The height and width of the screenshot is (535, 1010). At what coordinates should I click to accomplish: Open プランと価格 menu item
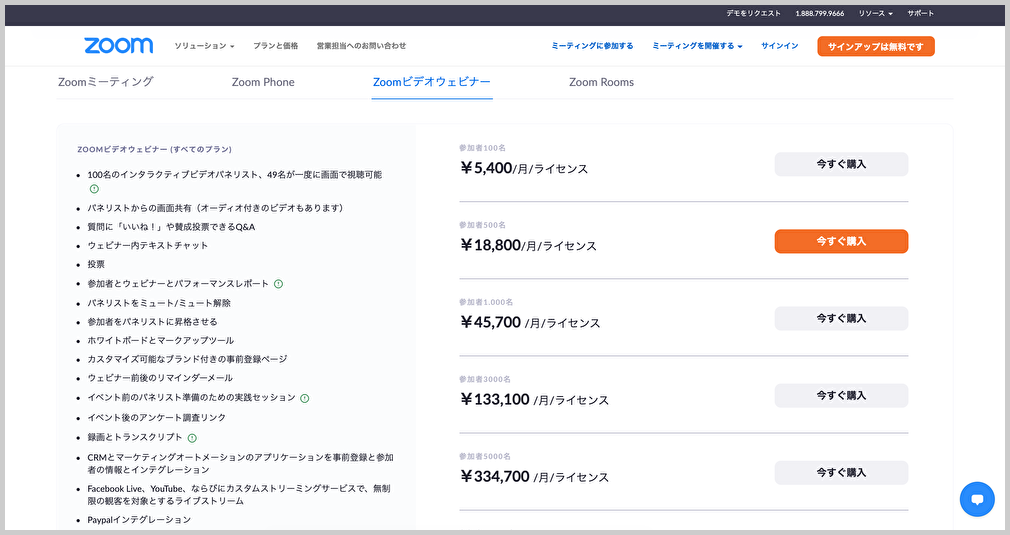pyautogui.click(x=275, y=46)
